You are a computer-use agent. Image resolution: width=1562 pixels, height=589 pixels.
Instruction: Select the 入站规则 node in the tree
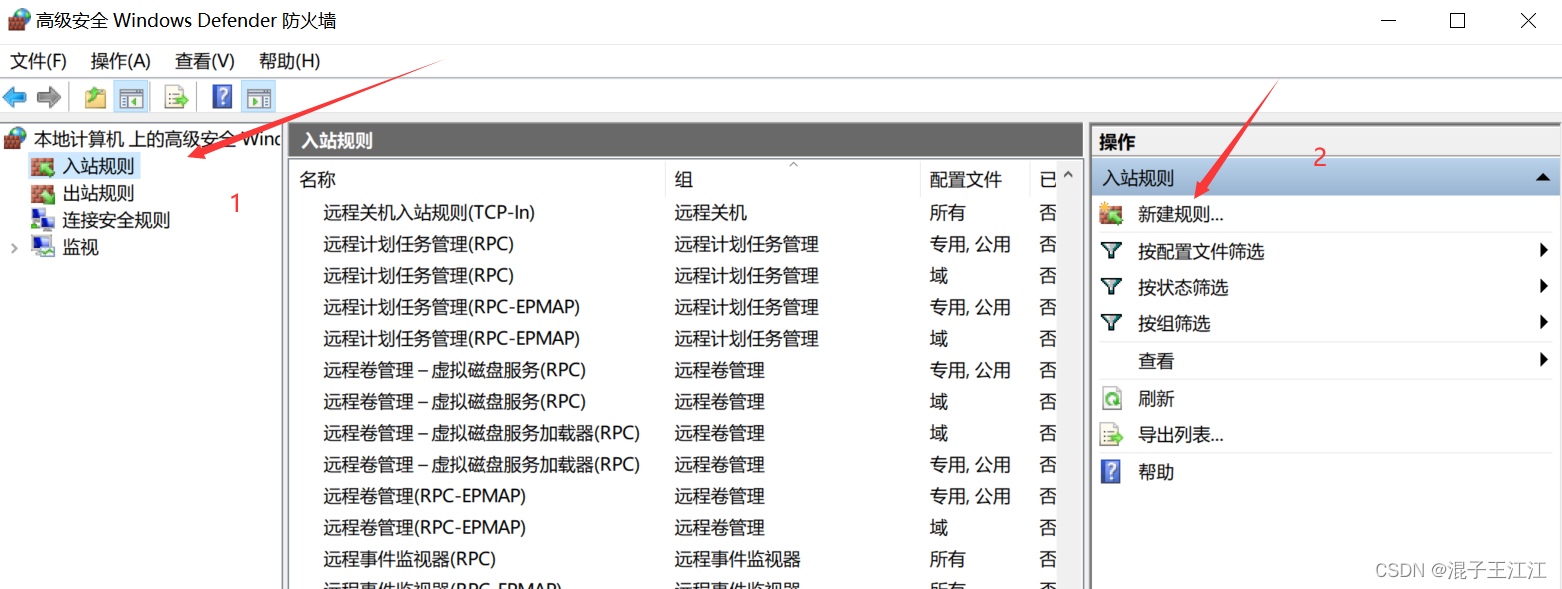click(98, 166)
